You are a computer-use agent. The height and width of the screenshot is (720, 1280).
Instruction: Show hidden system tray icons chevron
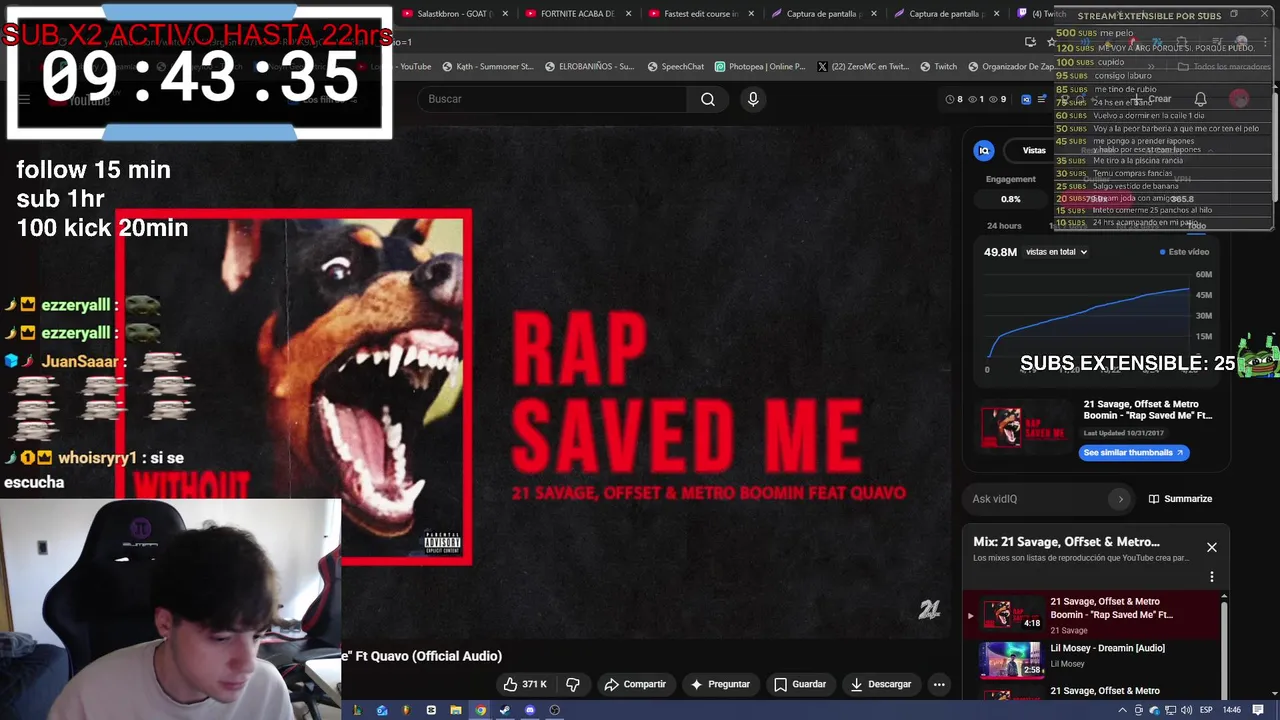pyautogui.click(x=1123, y=710)
